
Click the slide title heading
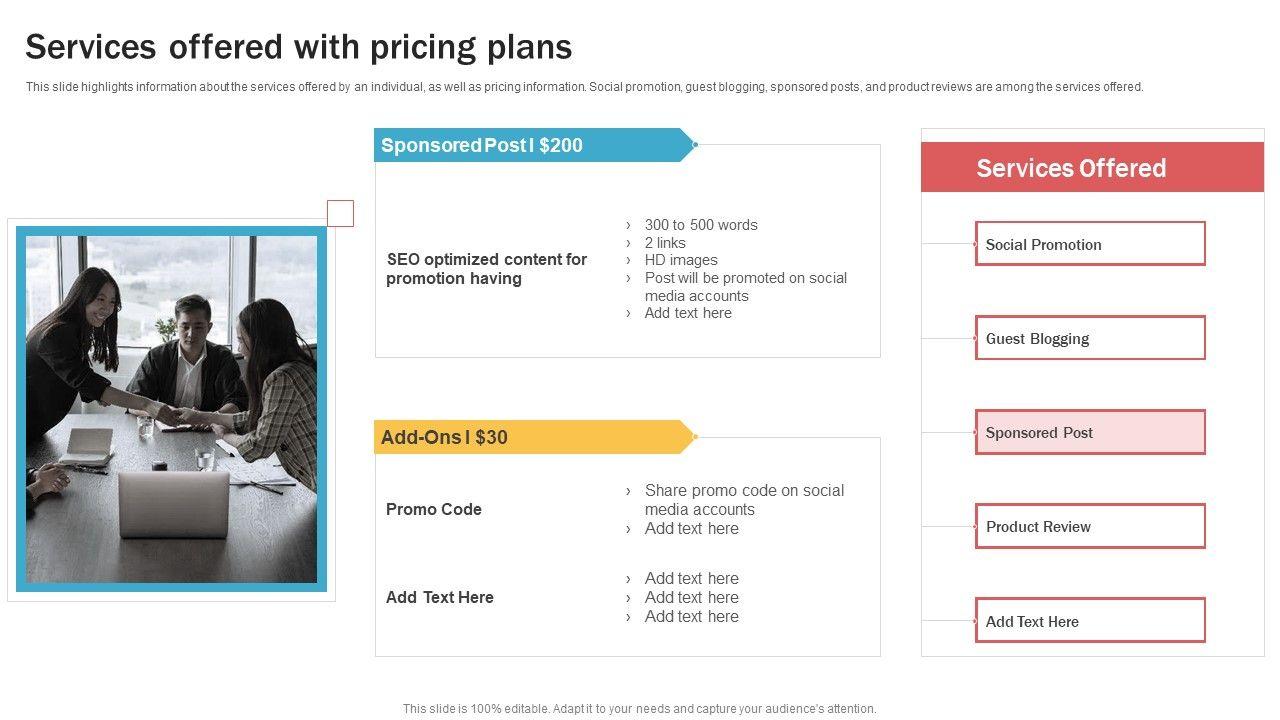coord(298,47)
